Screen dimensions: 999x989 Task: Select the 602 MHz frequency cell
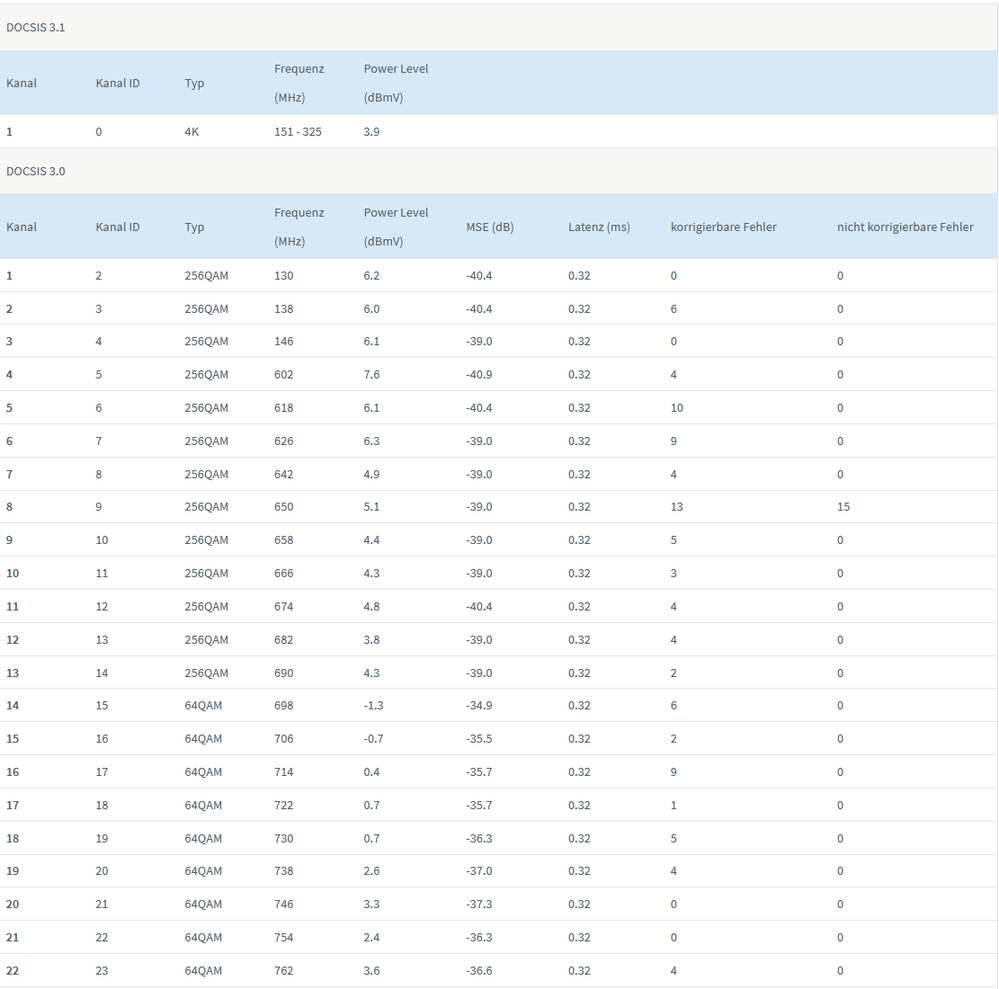(284, 375)
